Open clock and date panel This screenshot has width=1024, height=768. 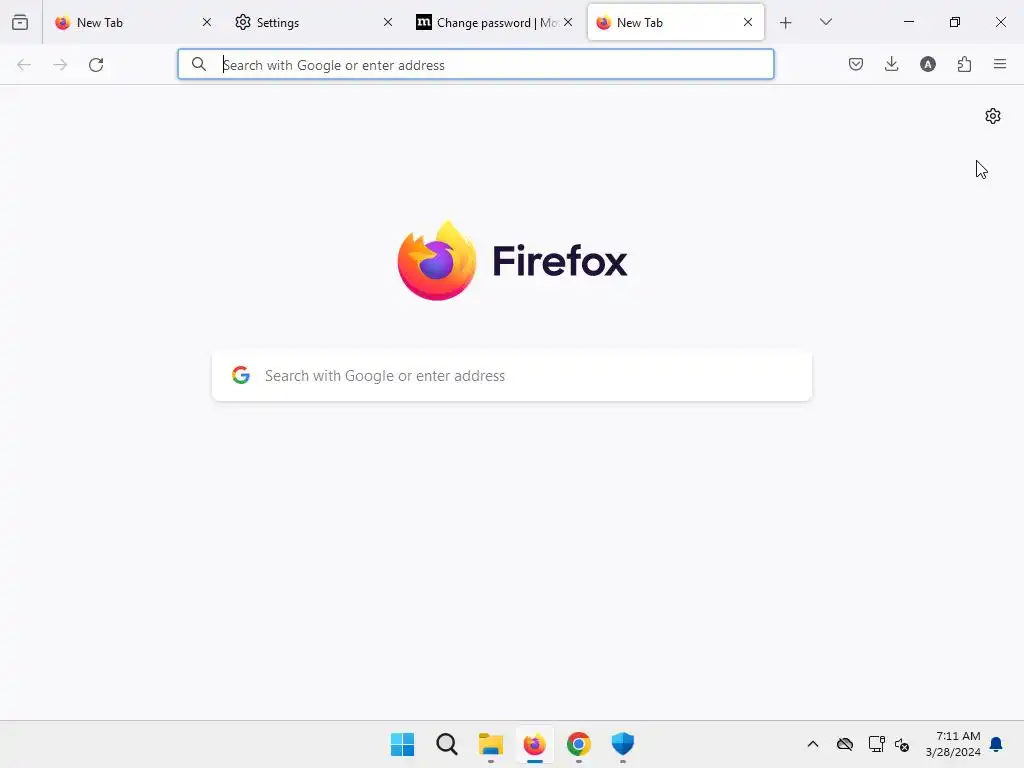point(953,744)
